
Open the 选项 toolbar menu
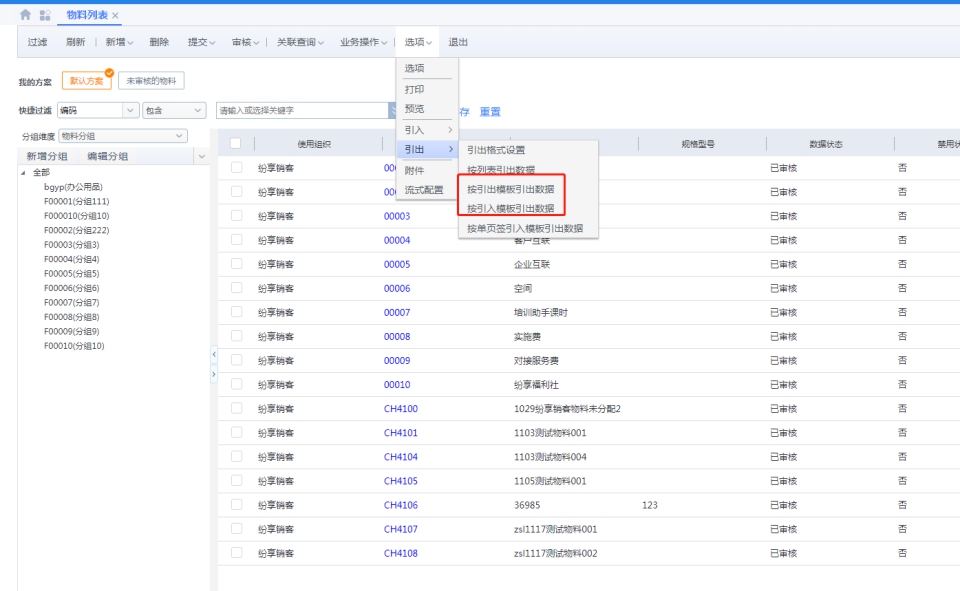coord(418,42)
